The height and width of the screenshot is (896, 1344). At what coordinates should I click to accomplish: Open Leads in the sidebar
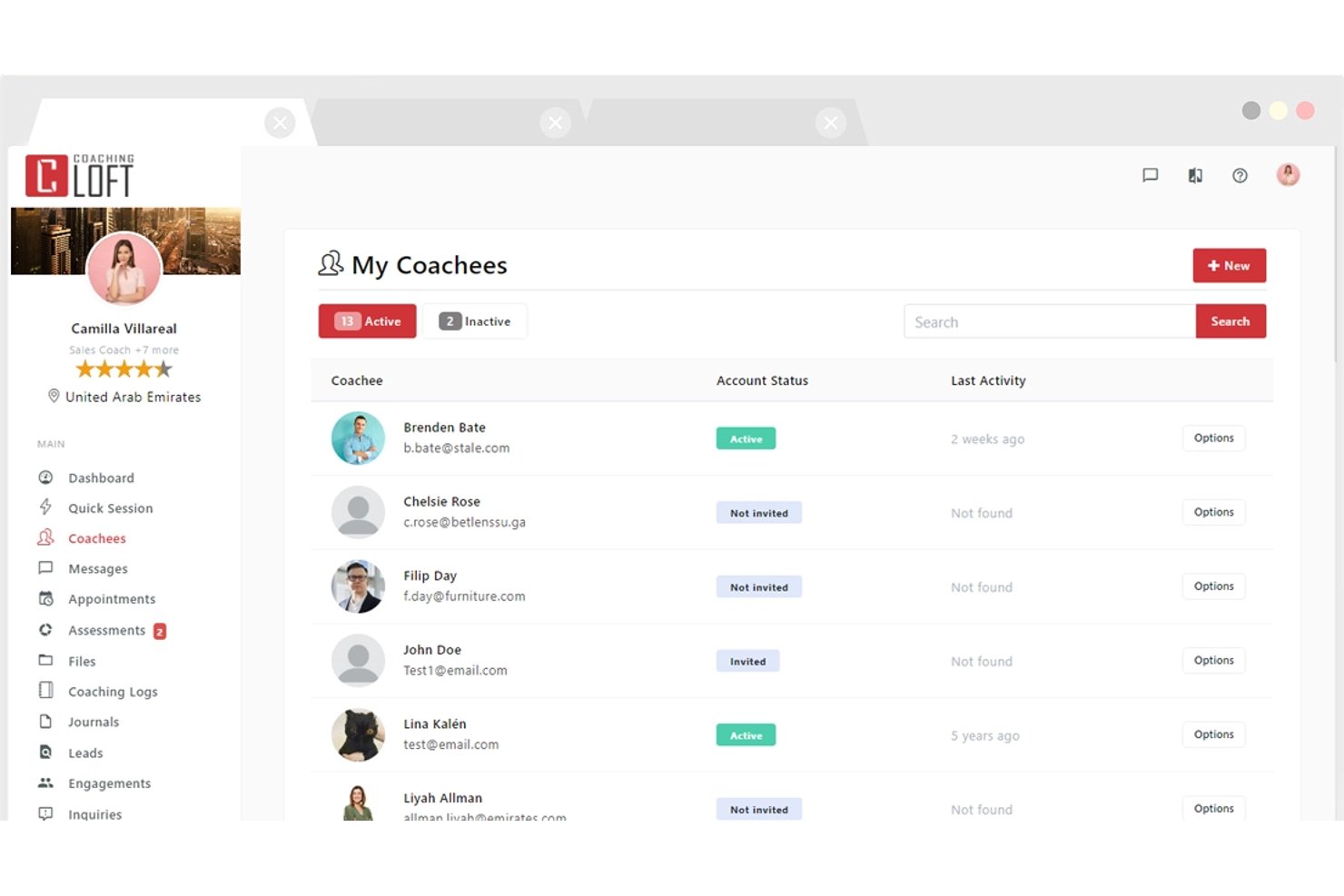pos(85,753)
